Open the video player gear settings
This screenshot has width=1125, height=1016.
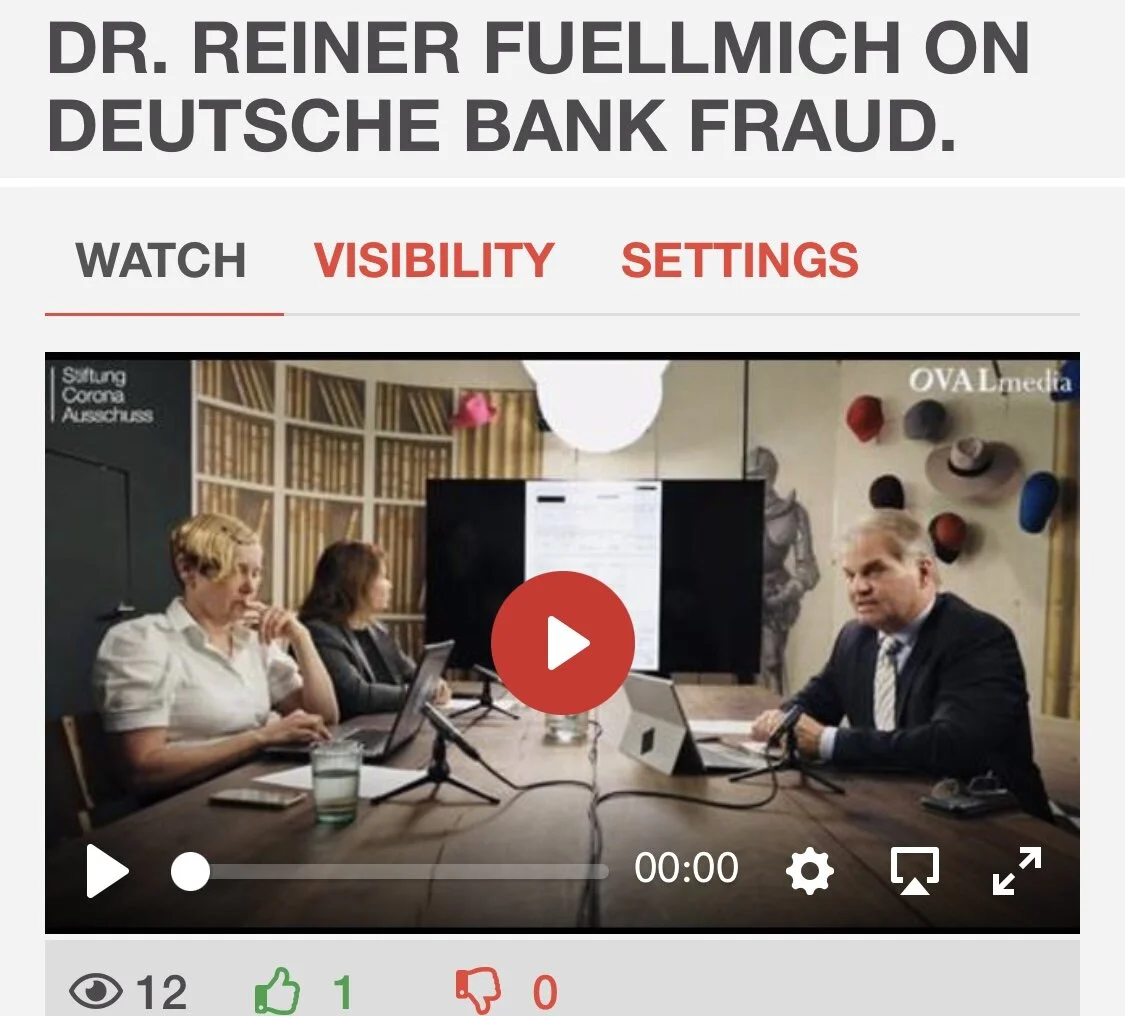pyautogui.click(x=809, y=871)
